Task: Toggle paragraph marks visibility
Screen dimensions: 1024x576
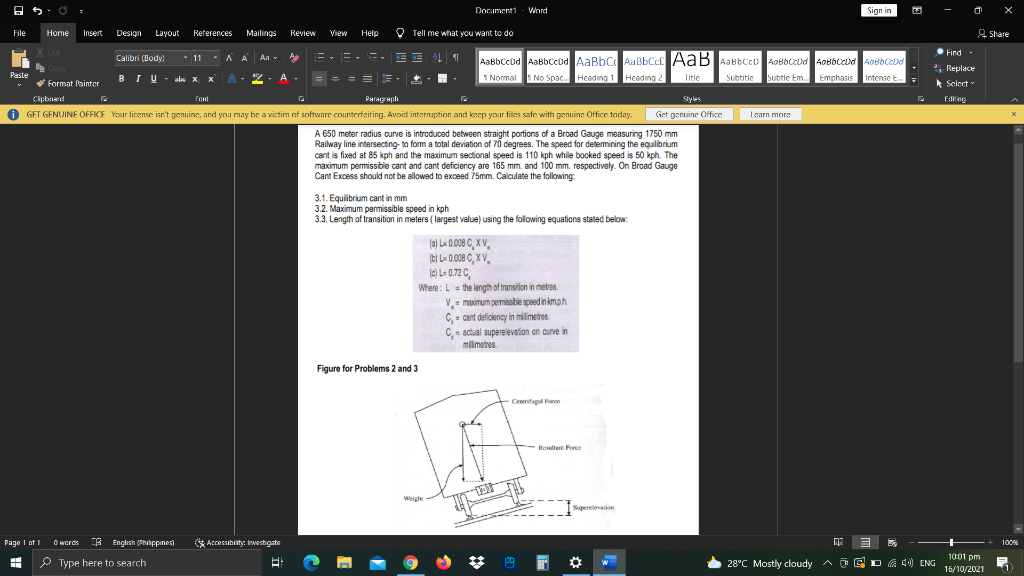Action: point(455,60)
